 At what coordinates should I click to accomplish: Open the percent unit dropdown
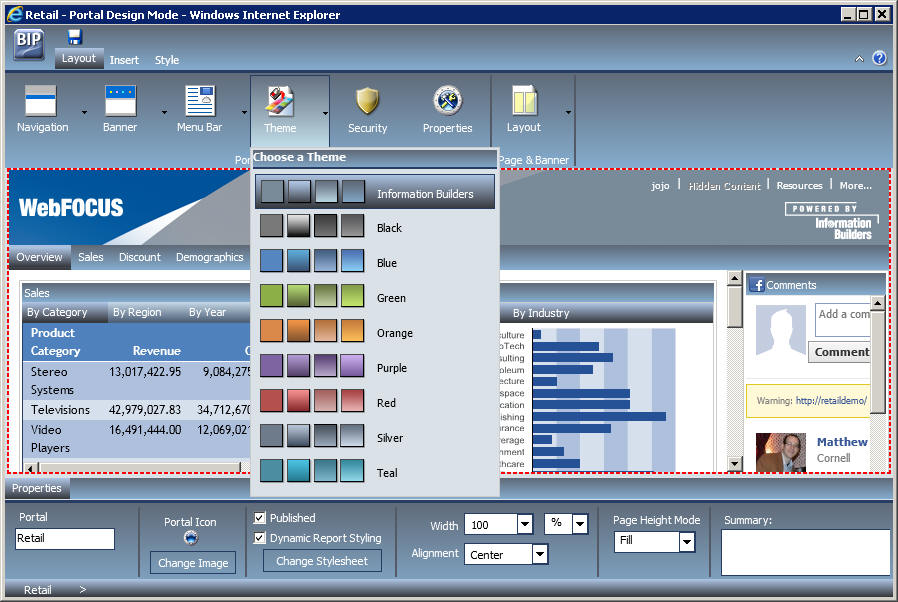pyautogui.click(x=580, y=524)
